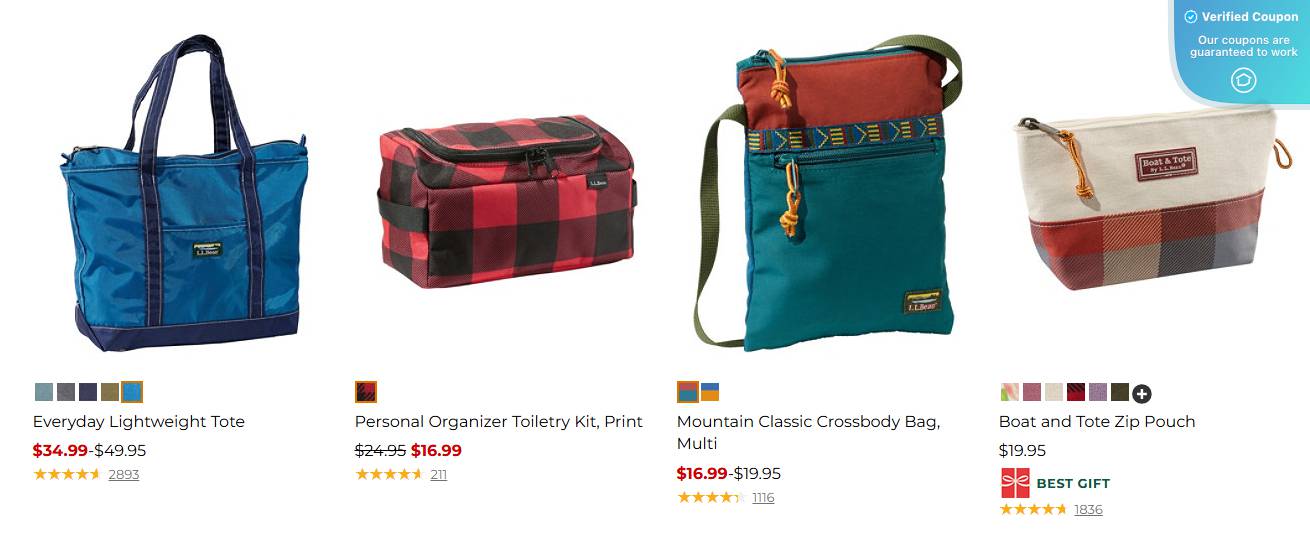
Task: Select the red buffalo plaid toiletry swatch
Action: pos(366,392)
